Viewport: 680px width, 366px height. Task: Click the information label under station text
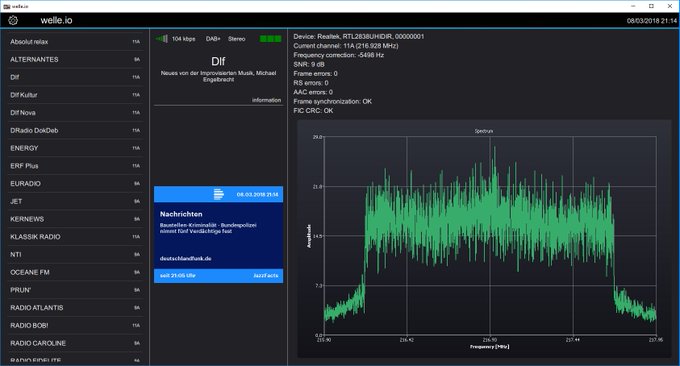[x=266, y=100]
